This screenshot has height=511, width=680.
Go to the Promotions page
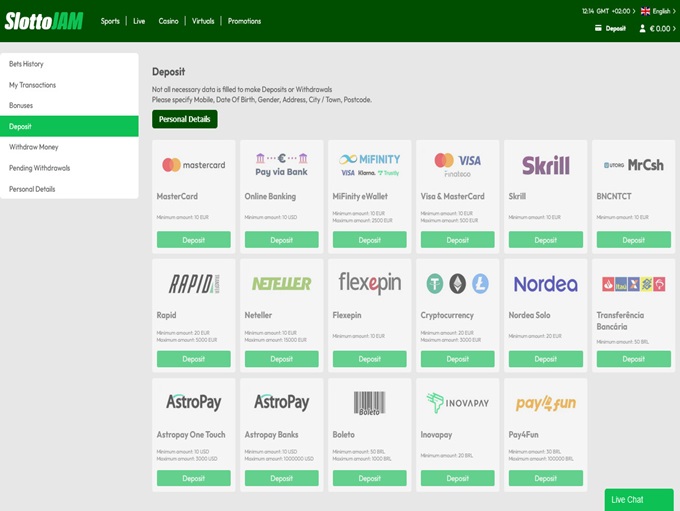pyautogui.click(x=244, y=21)
